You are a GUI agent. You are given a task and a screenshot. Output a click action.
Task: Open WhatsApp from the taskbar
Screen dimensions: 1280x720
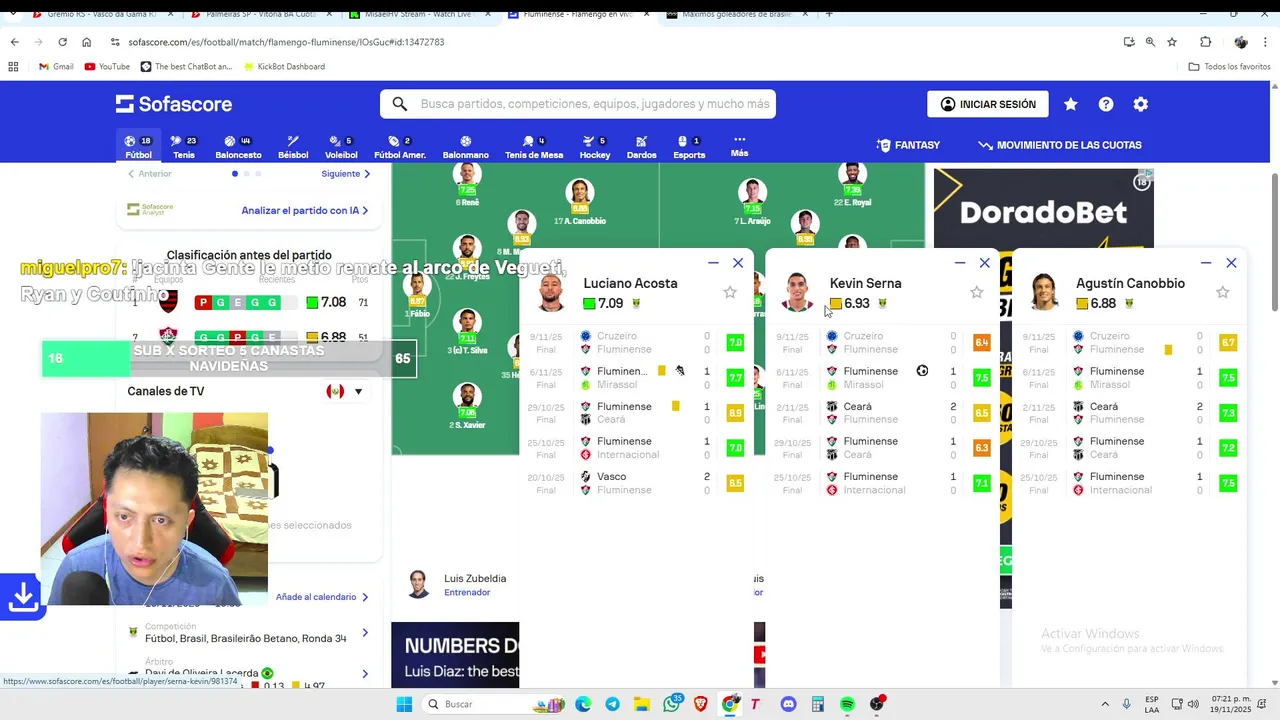click(672, 704)
